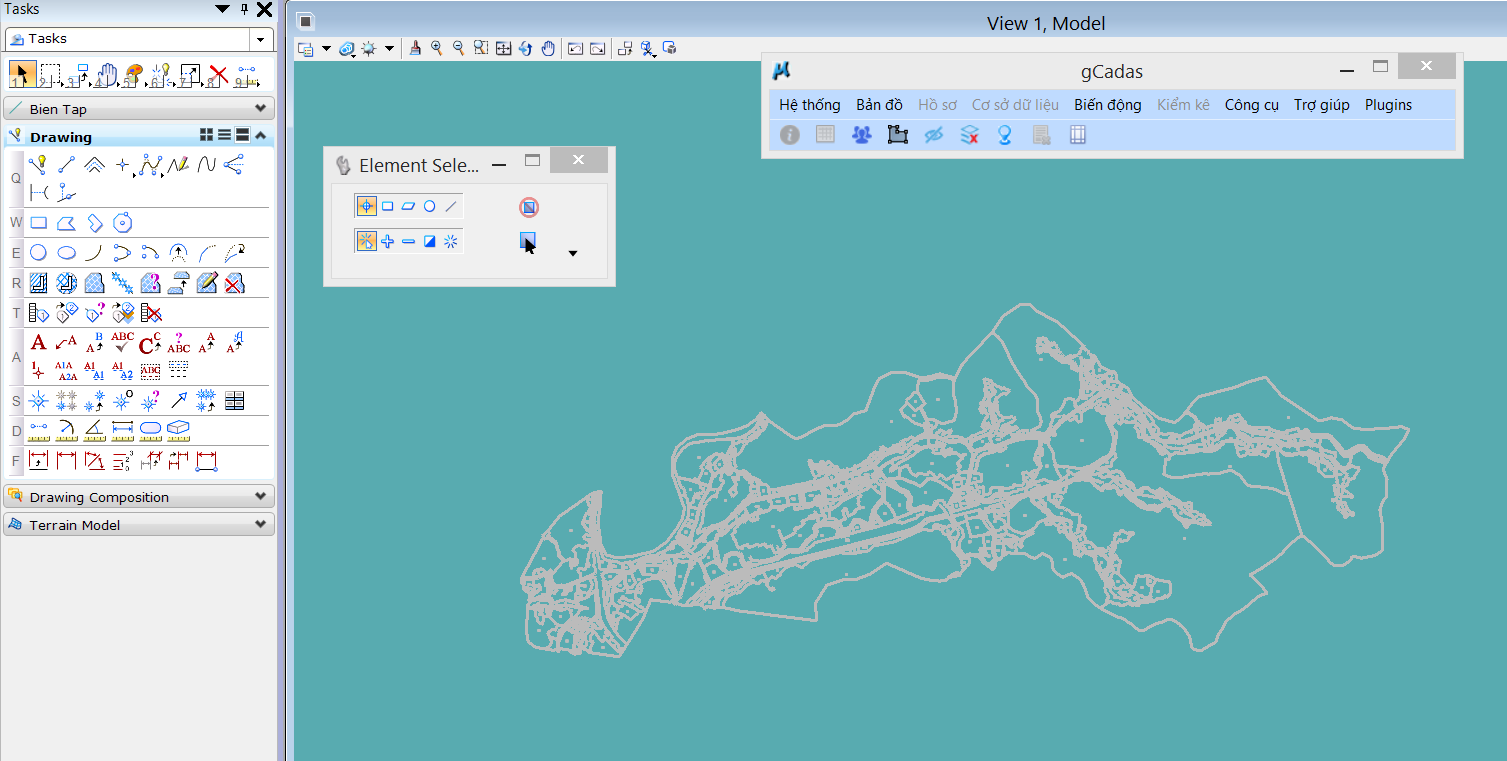Screen dimensions: 1507x761
Task: Activate the Pan View hand icon
Action: pos(548,48)
